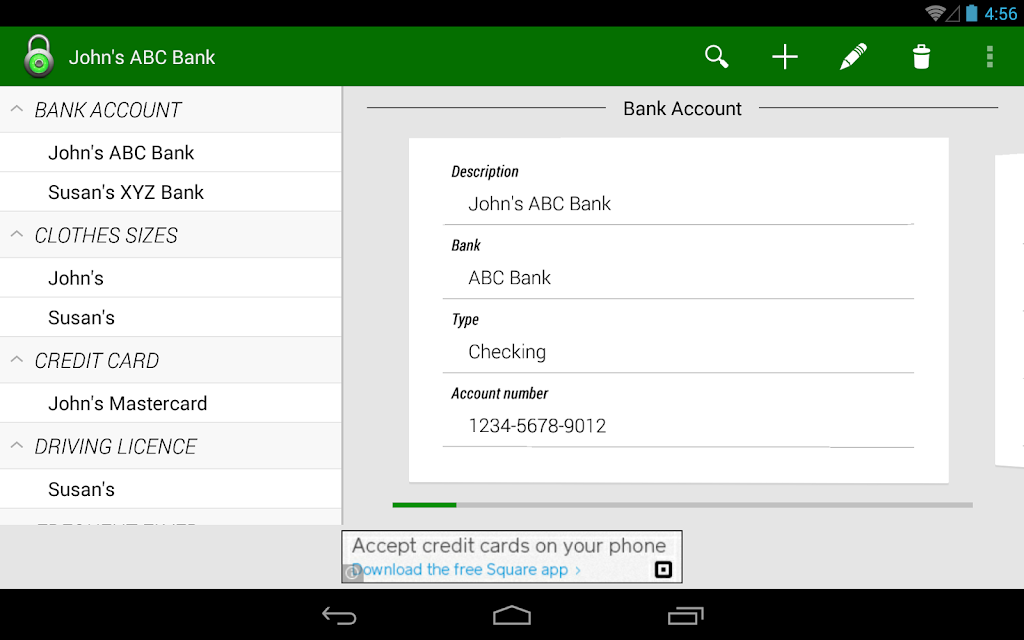This screenshot has width=1024, height=640.
Task: Tap the Wi-Fi status icon
Action: [935, 13]
